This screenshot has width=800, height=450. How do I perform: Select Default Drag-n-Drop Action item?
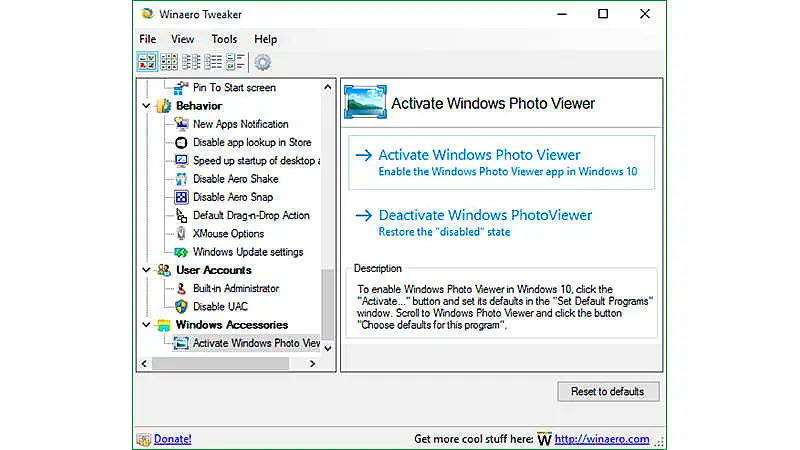pyautogui.click(x=251, y=215)
